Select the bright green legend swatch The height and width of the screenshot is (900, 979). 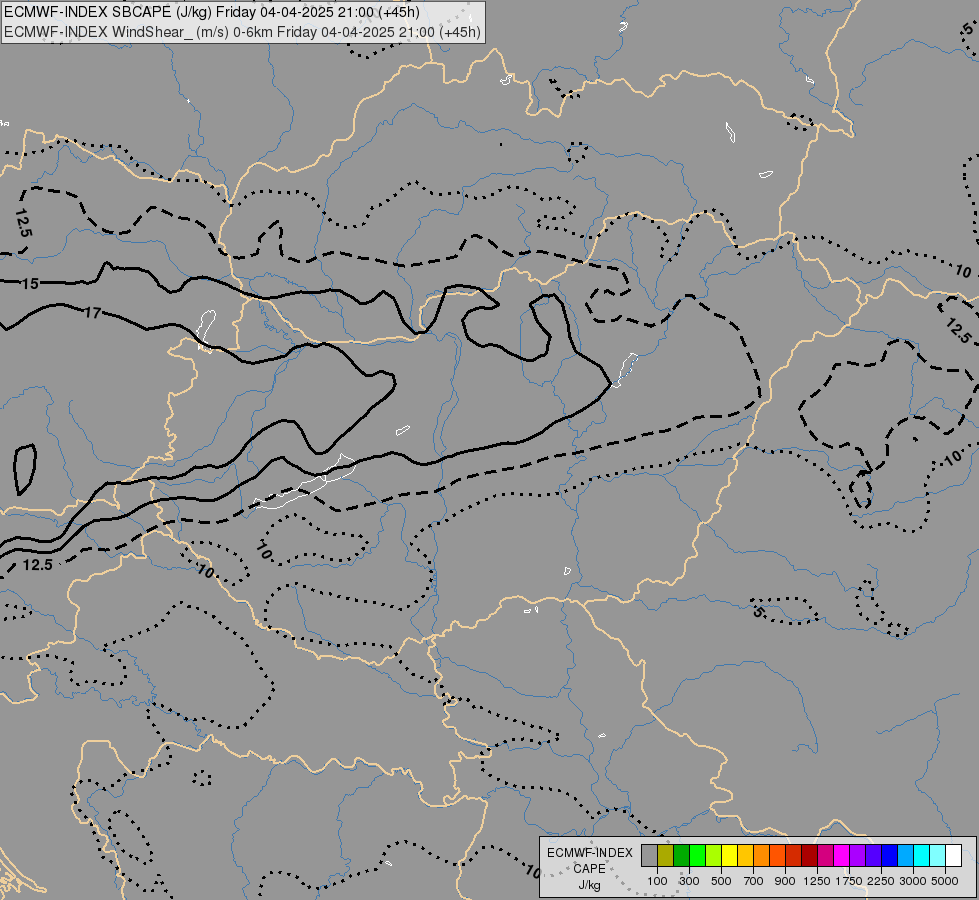coord(697,855)
